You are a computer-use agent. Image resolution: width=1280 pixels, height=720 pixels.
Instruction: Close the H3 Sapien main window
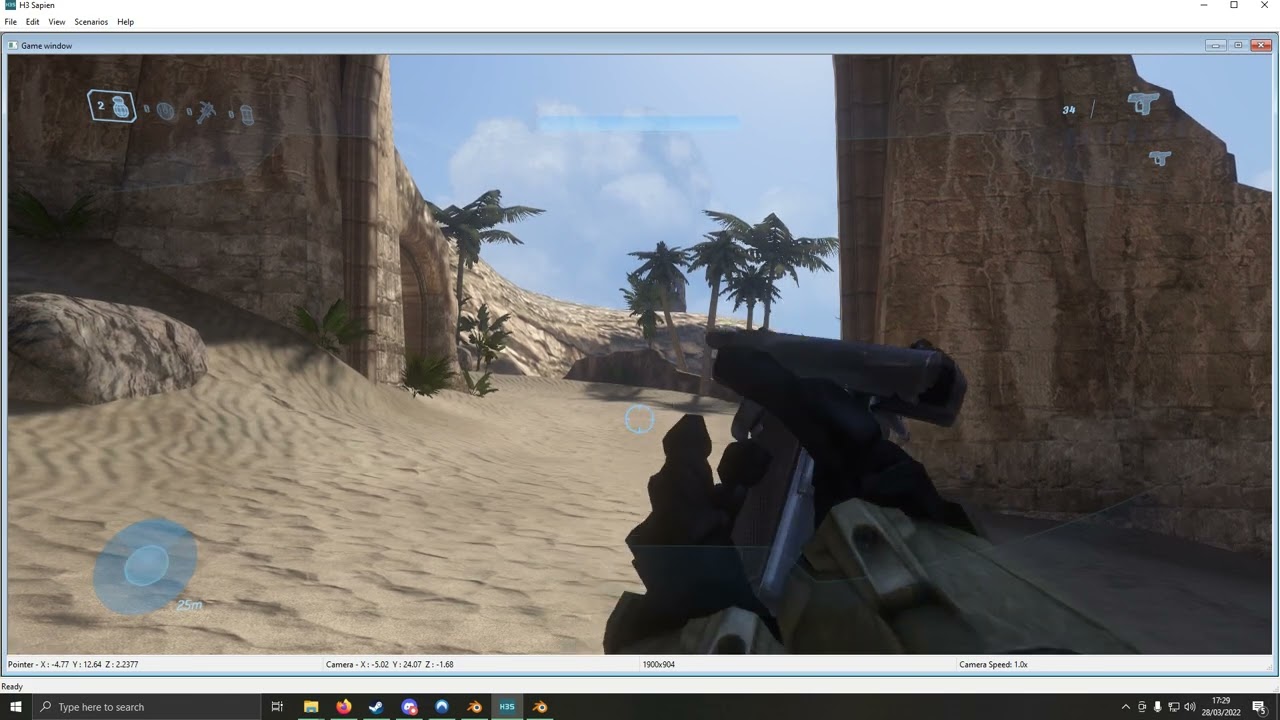pyautogui.click(x=1264, y=6)
